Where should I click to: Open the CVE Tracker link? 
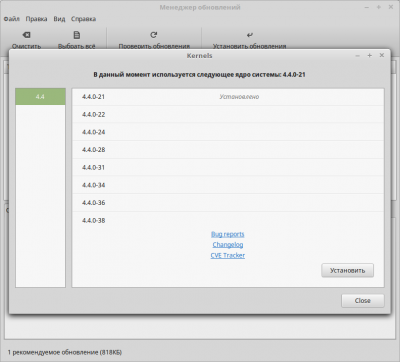tap(228, 255)
